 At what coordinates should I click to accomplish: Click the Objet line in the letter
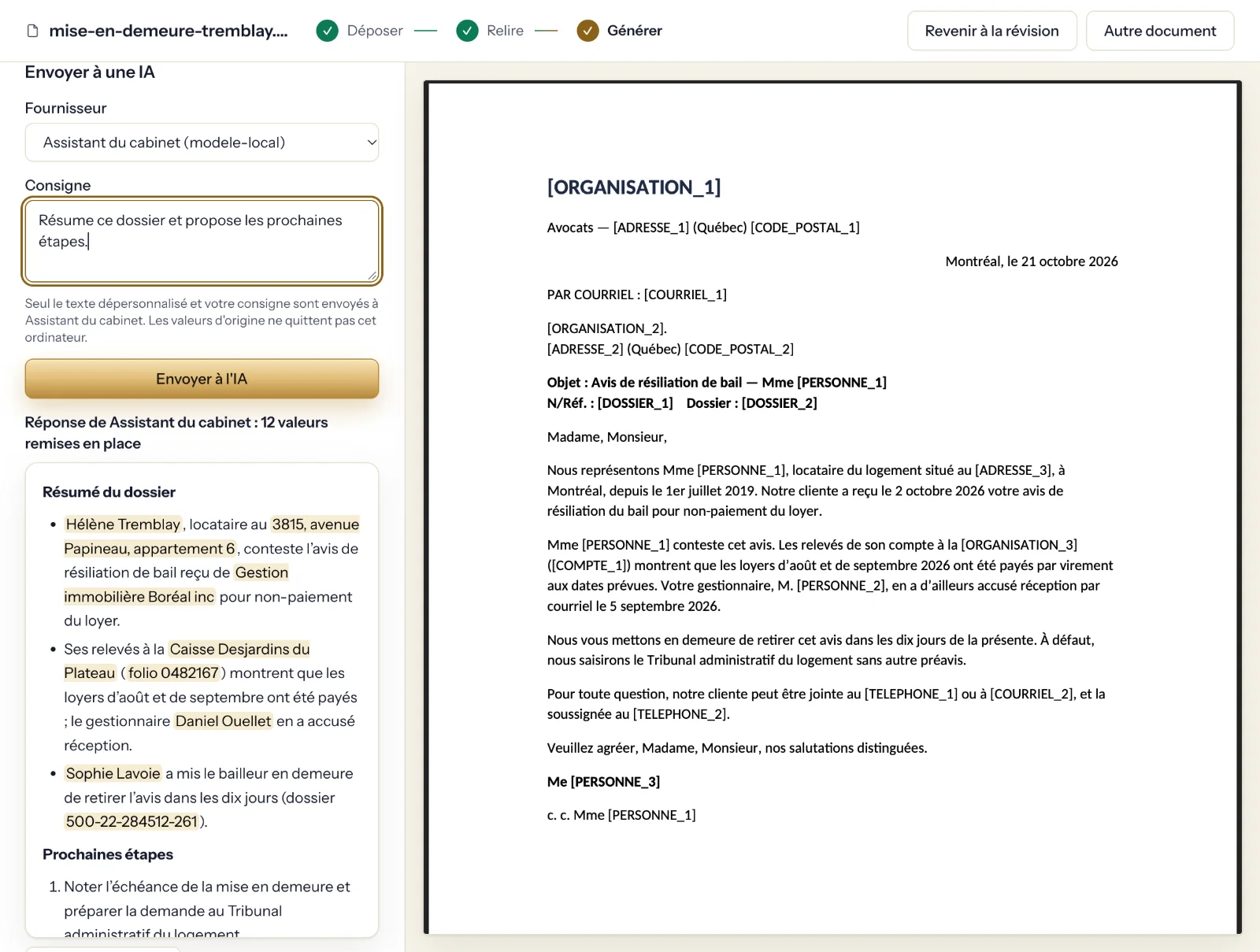coord(717,383)
